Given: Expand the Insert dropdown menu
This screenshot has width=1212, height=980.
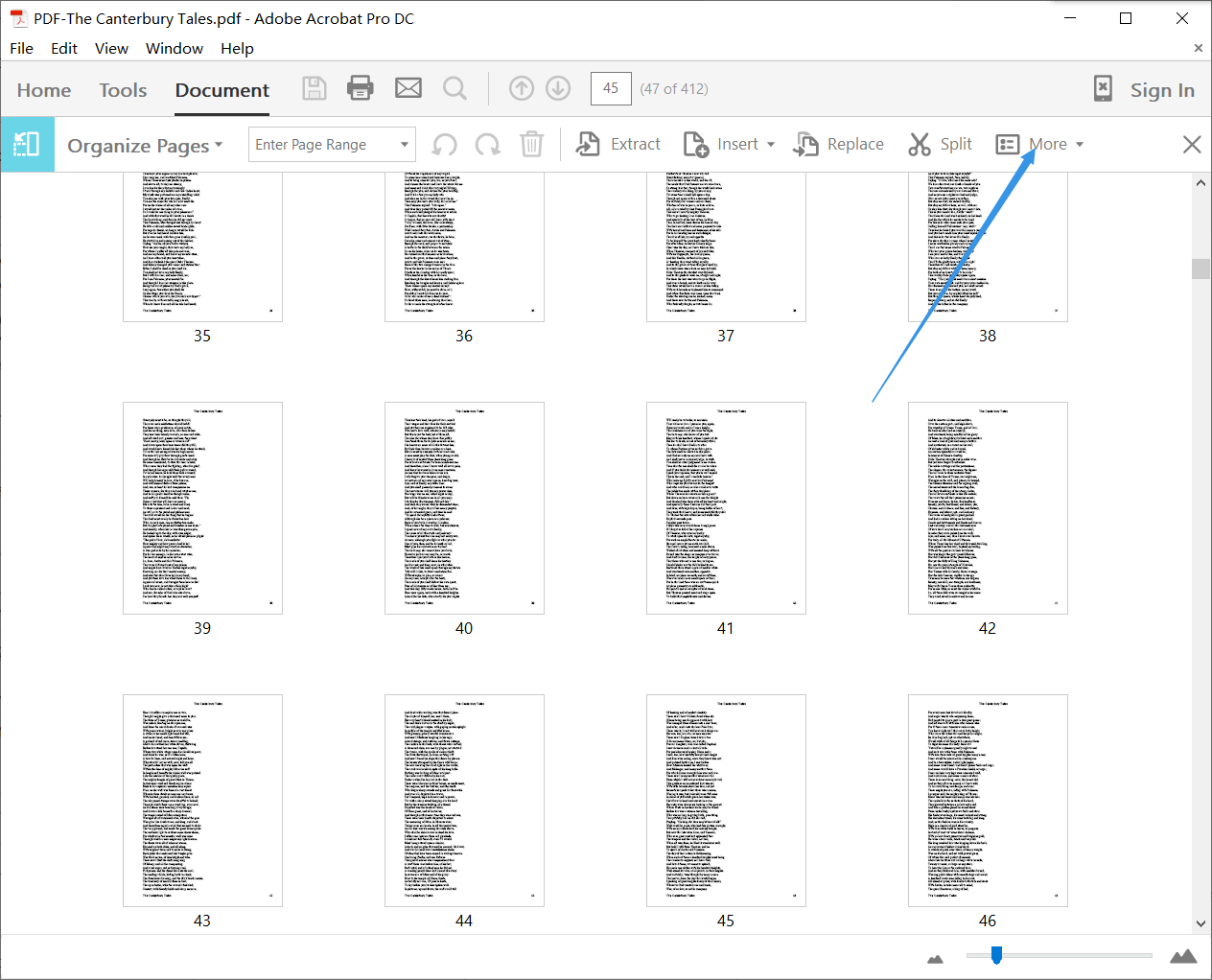Looking at the screenshot, I should [x=770, y=145].
